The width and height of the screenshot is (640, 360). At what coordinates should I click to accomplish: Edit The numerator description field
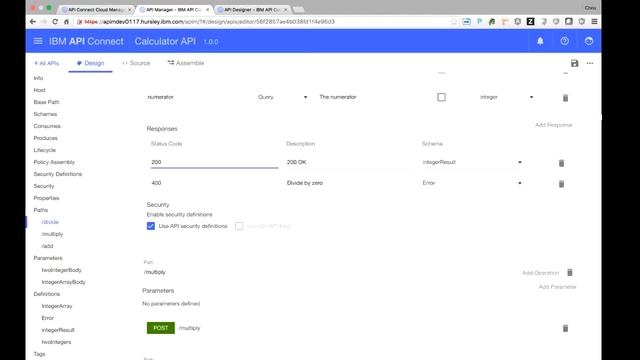(x=371, y=97)
